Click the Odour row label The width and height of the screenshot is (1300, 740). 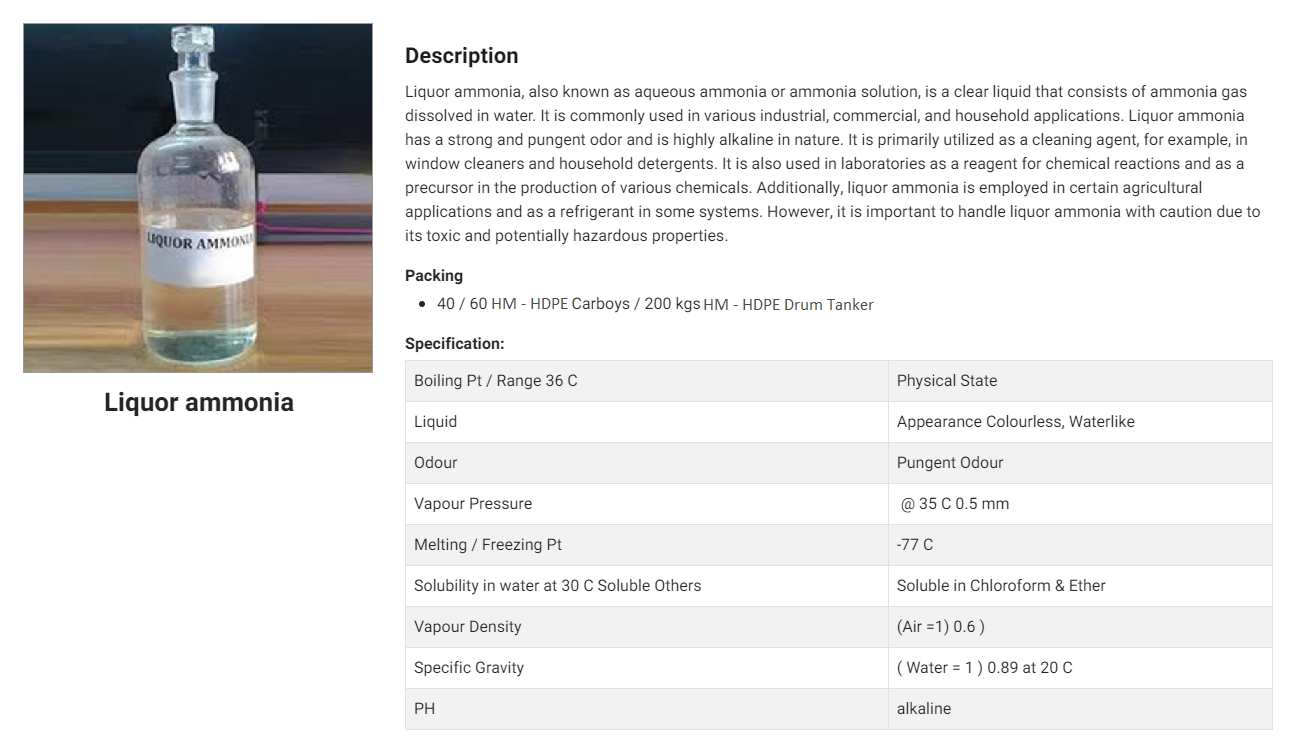pos(436,463)
